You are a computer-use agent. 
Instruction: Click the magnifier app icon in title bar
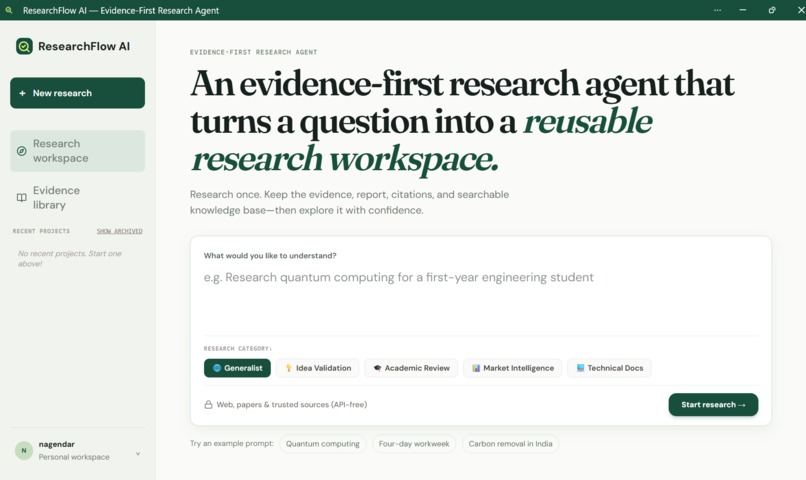pyautogui.click(x=9, y=10)
